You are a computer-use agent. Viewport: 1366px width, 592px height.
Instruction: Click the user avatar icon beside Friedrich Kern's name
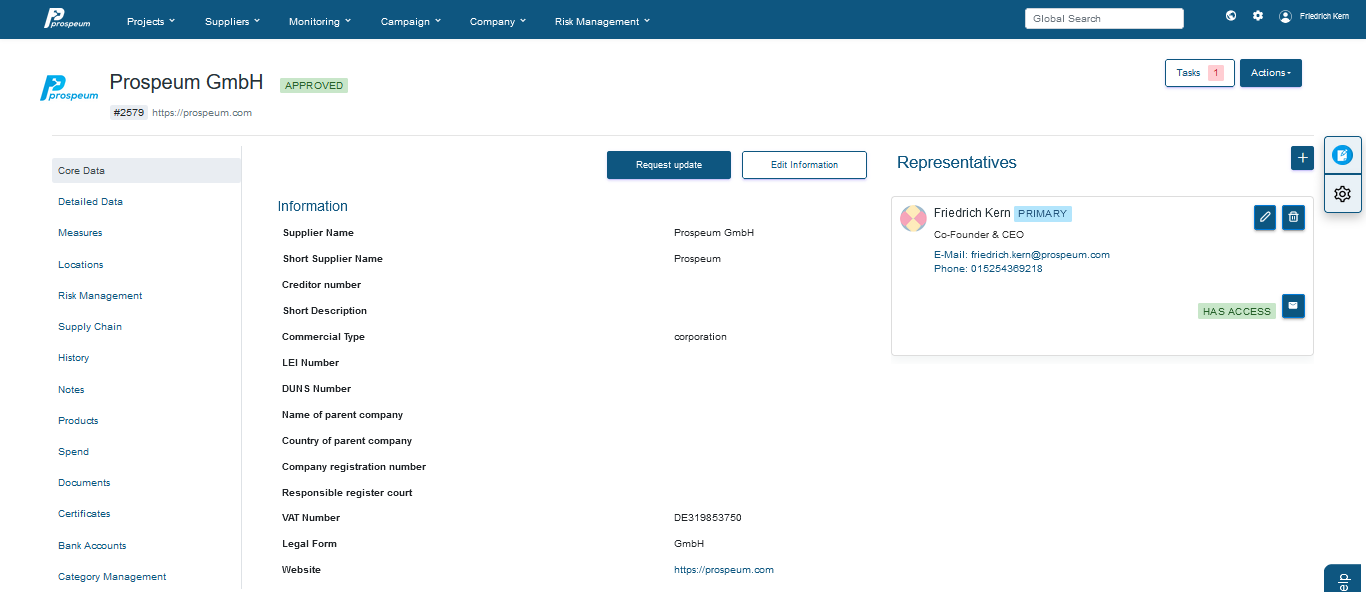(1286, 16)
